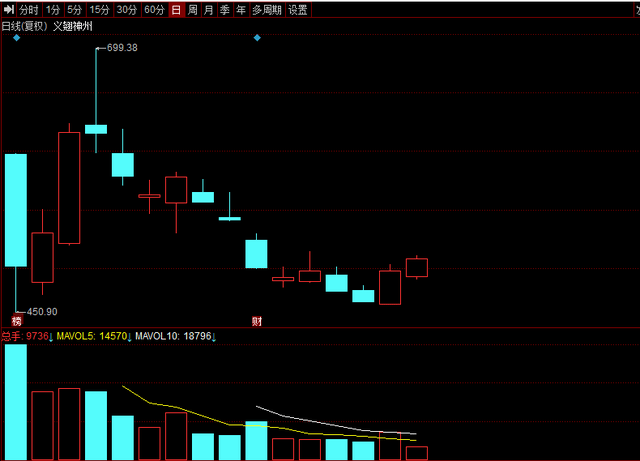This screenshot has height=461, width=640.
Task: Click the MAVOL10 indicator label
Action: 157,336
